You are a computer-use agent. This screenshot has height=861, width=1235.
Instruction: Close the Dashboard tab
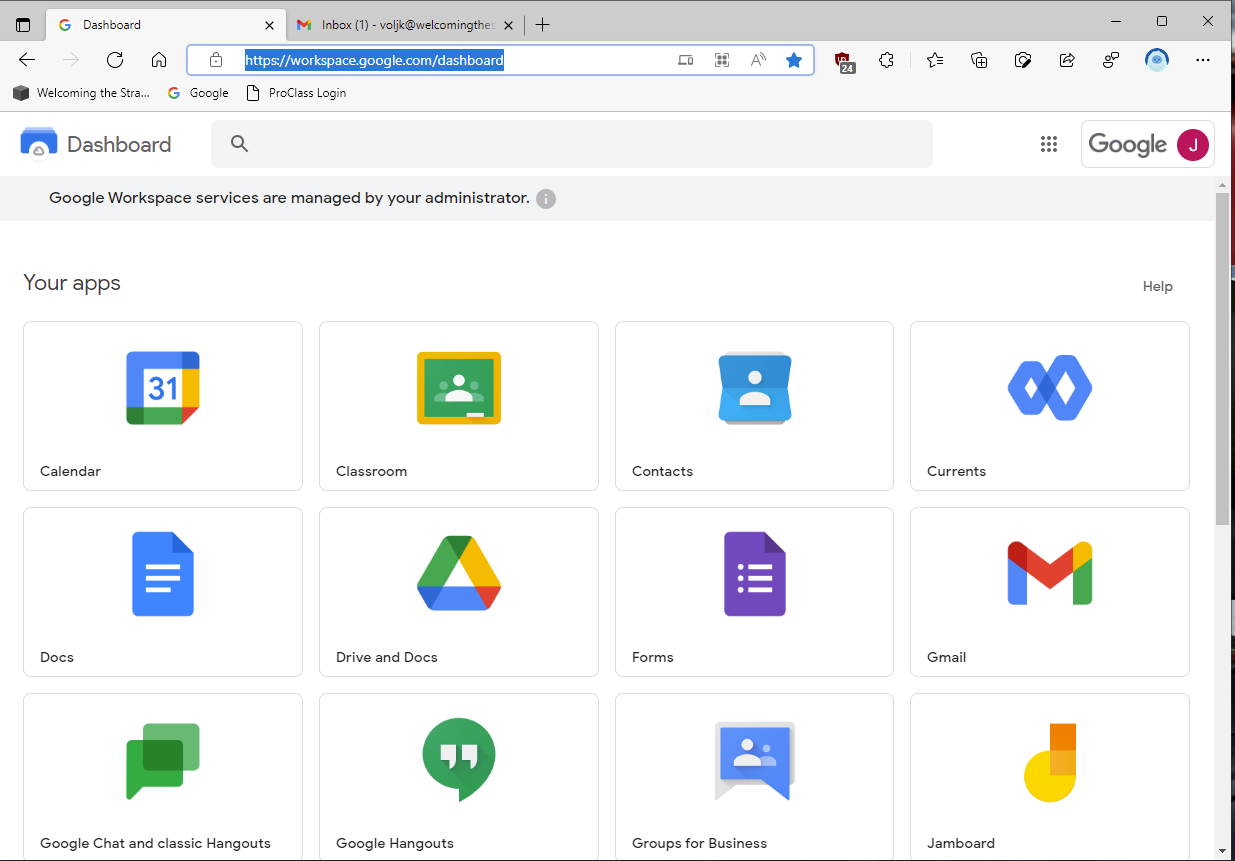pyautogui.click(x=269, y=25)
